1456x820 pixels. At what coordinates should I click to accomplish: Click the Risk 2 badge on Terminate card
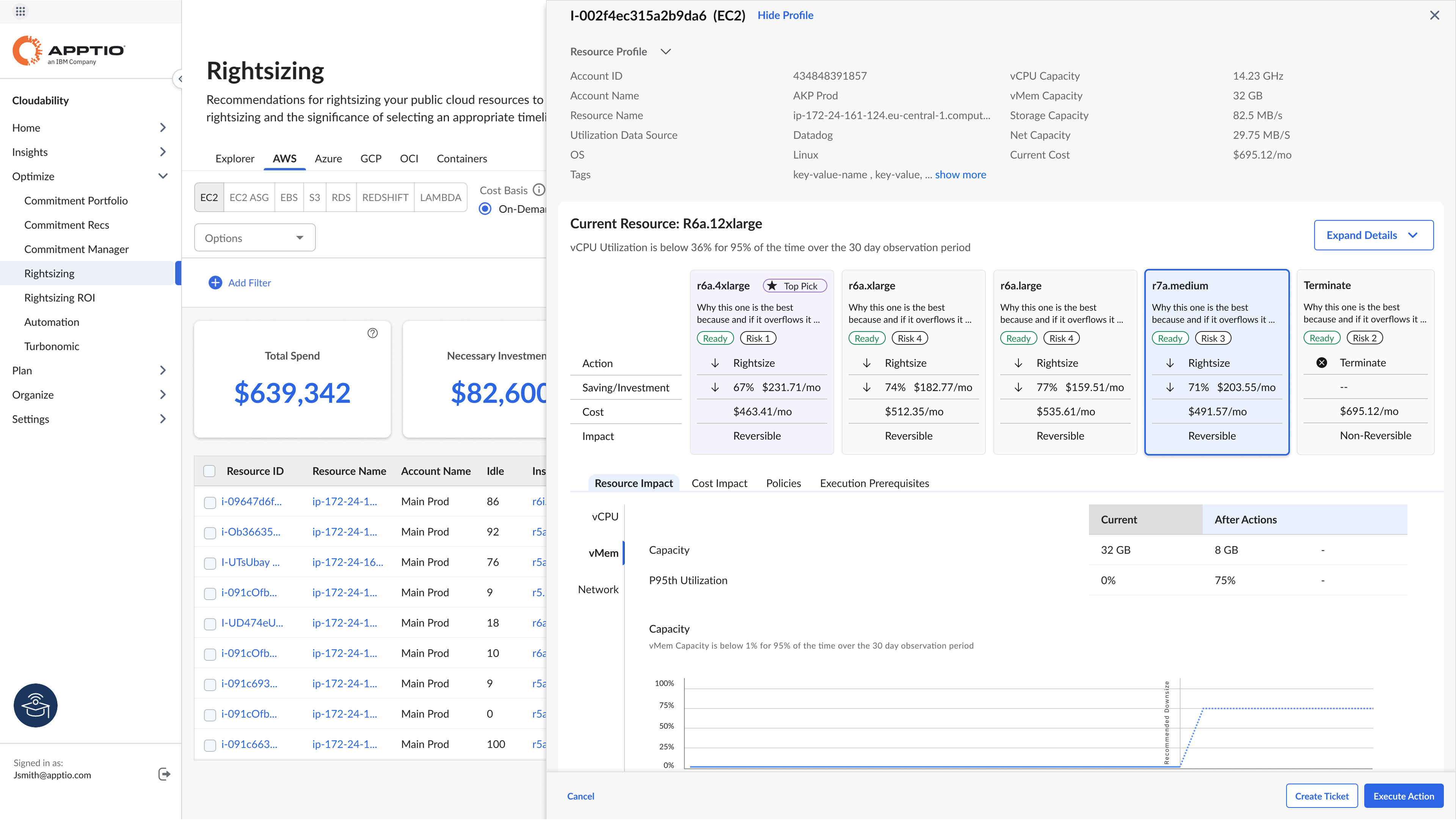click(1365, 338)
